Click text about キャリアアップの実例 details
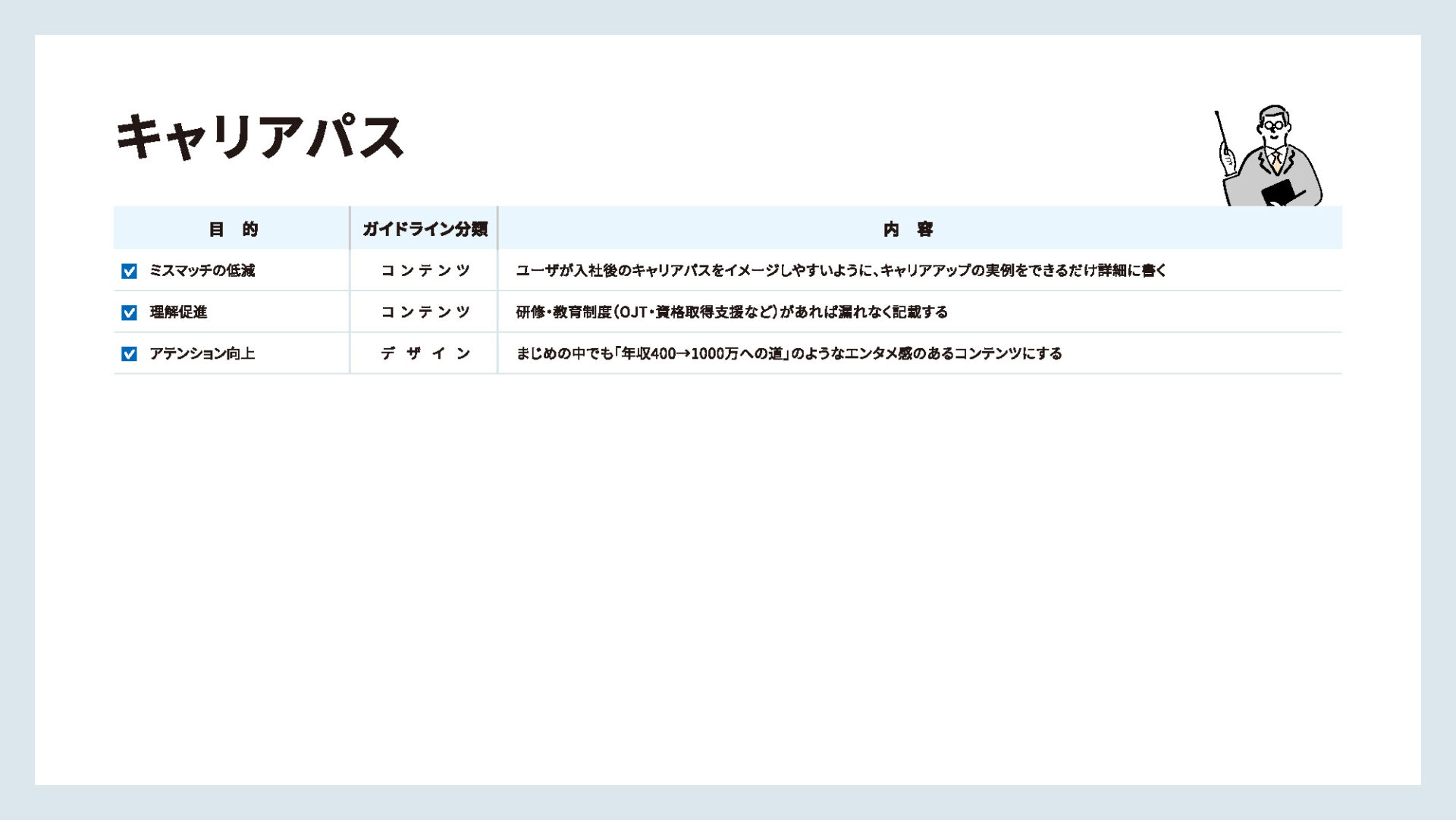1456x820 pixels. tap(840, 271)
